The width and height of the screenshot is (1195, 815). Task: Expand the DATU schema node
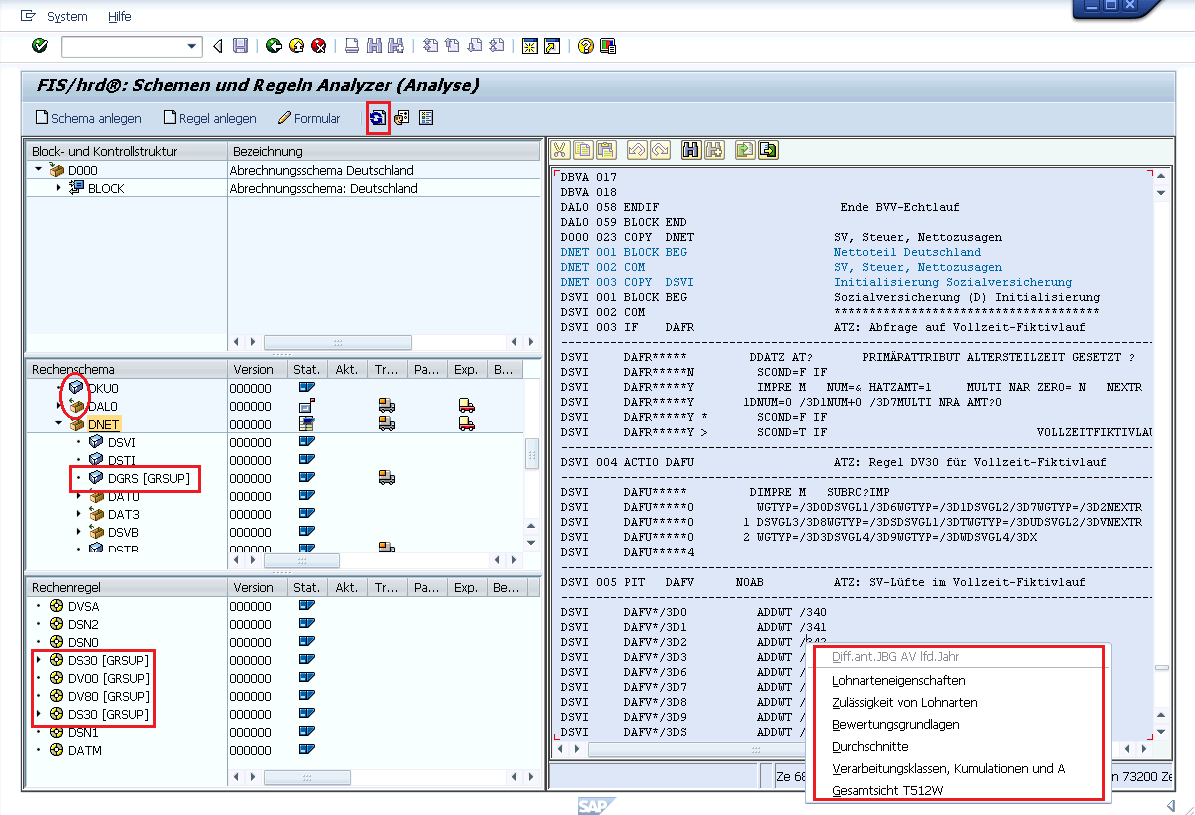[x=78, y=496]
